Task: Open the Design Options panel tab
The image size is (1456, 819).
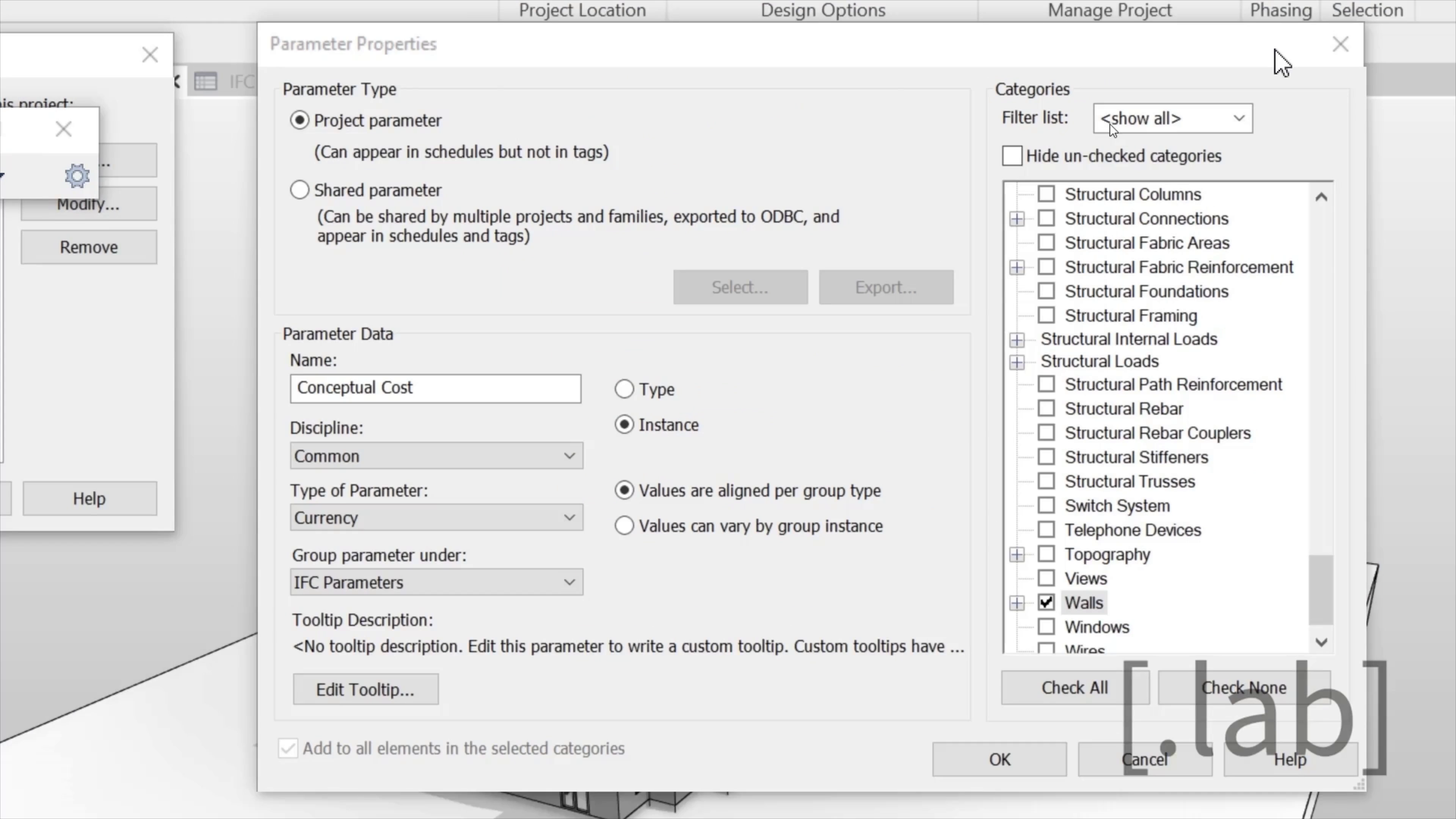Action: click(822, 10)
